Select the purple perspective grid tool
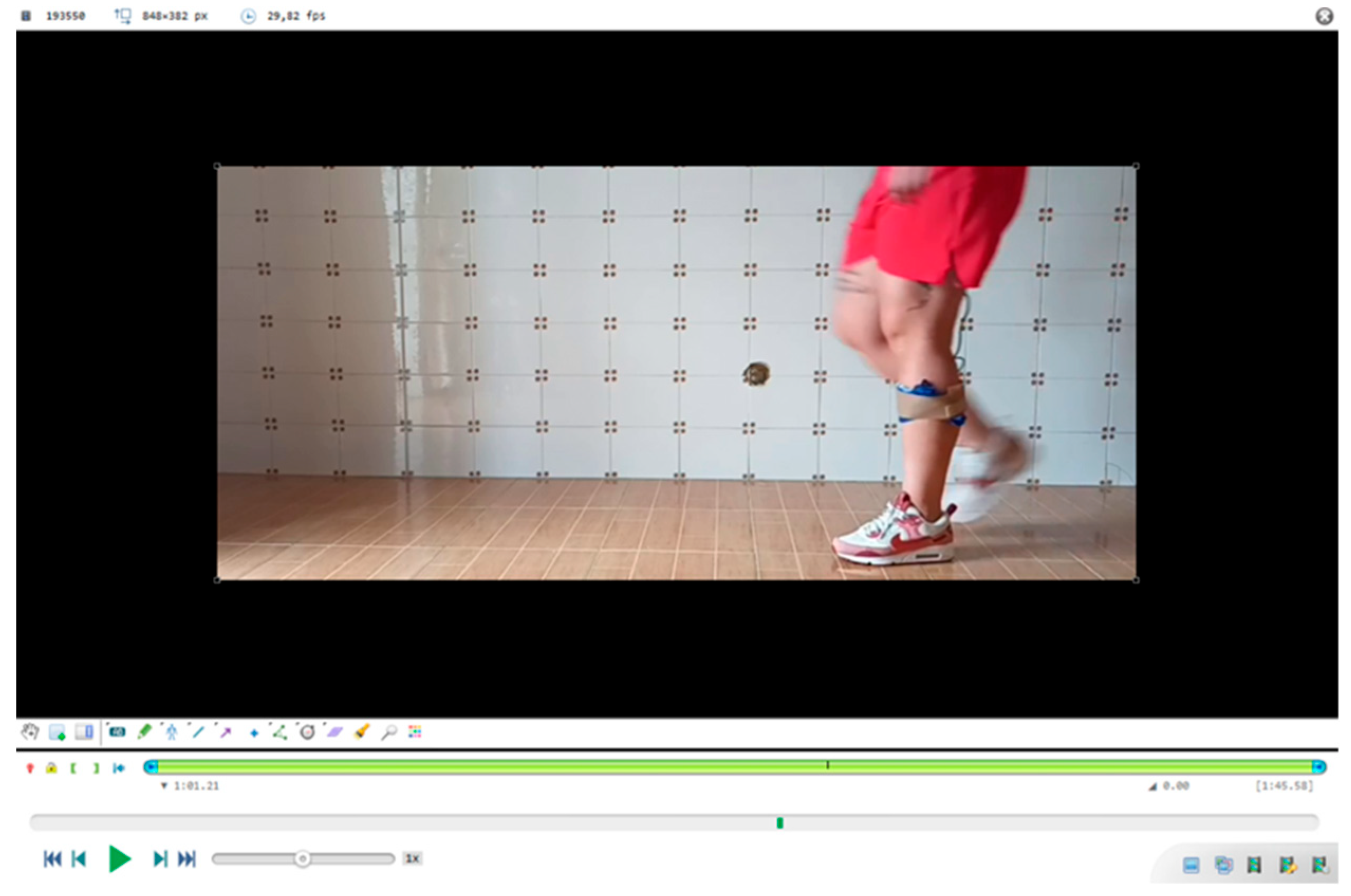This screenshot has width=1351, height=896. [x=334, y=732]
